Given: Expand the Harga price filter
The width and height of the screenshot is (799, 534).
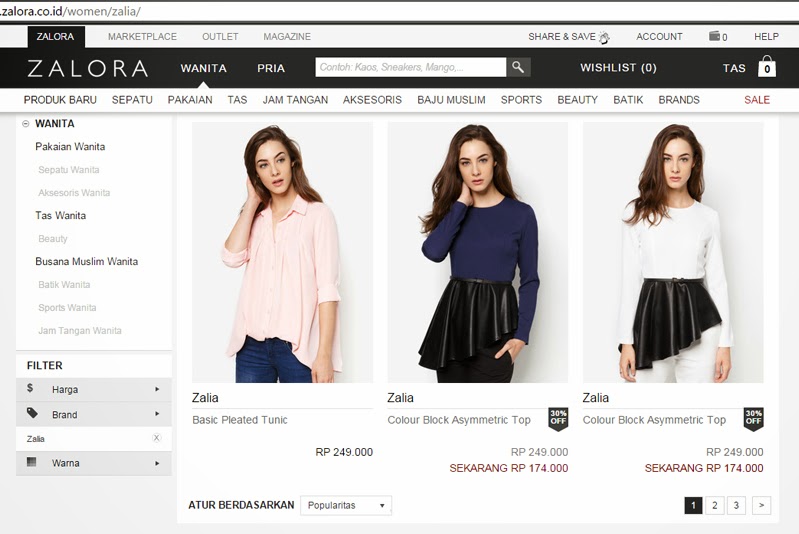Looking at the screenshot, I should 94,389.
